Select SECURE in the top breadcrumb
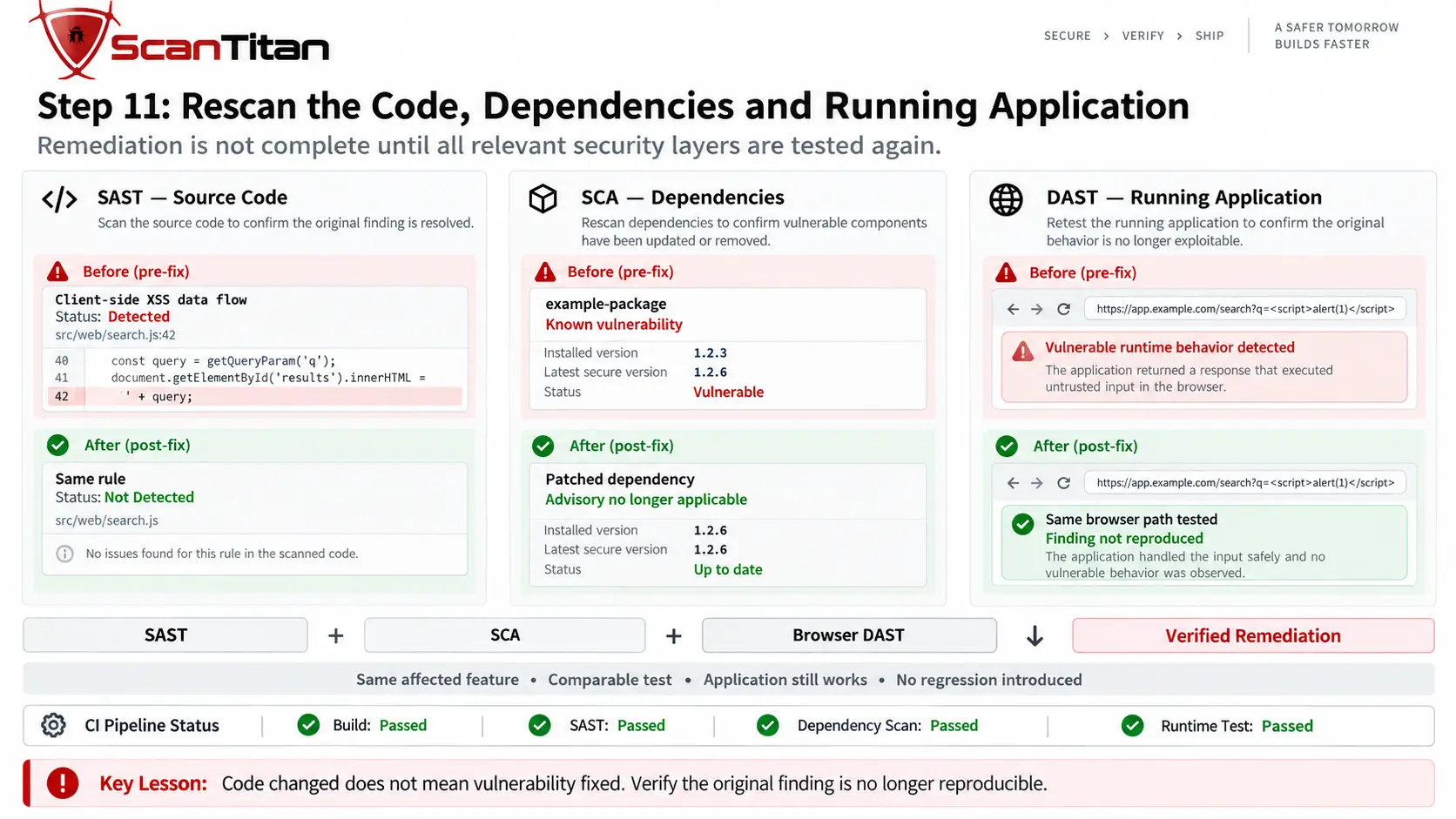The width and height of the screenshot is (1456, 819). [x=1068, y=36]
